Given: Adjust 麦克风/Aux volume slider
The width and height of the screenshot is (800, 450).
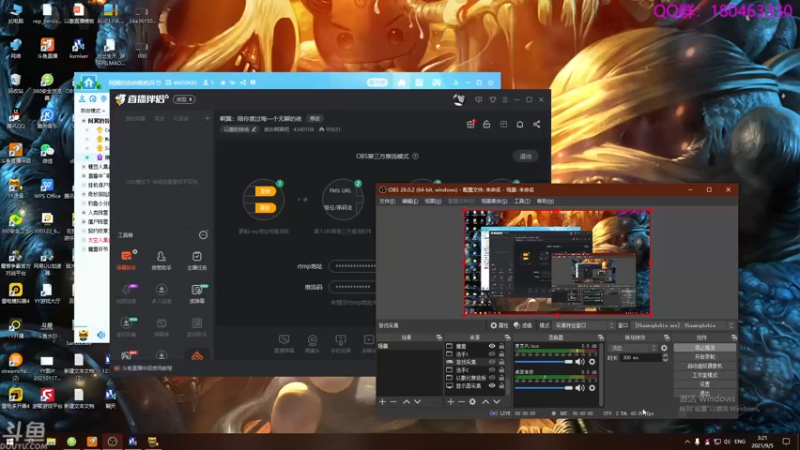Looking at the screenshot, I should coord(544,362).
